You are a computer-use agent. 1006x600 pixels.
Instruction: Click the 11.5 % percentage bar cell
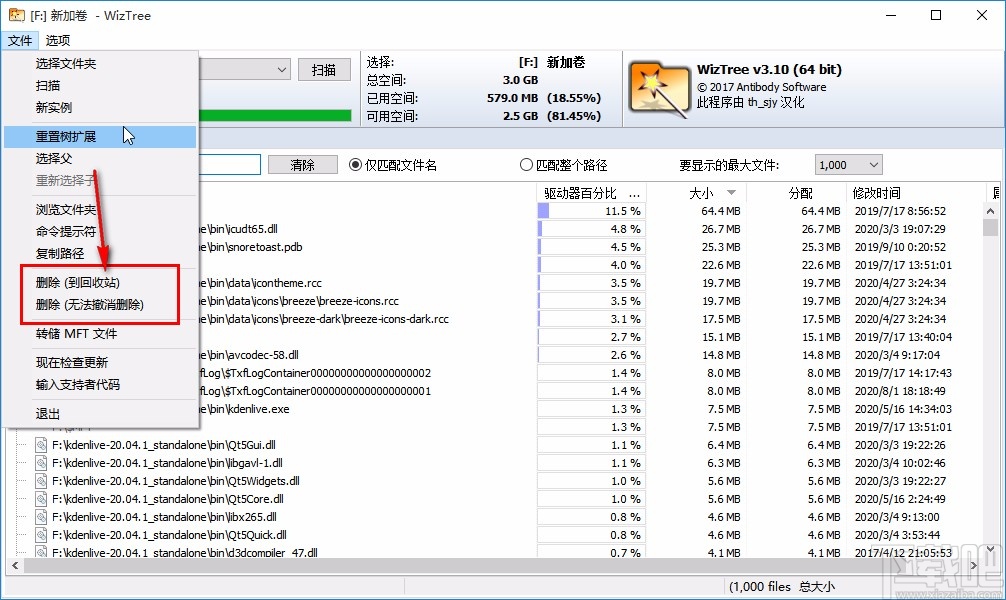(591, 211)
